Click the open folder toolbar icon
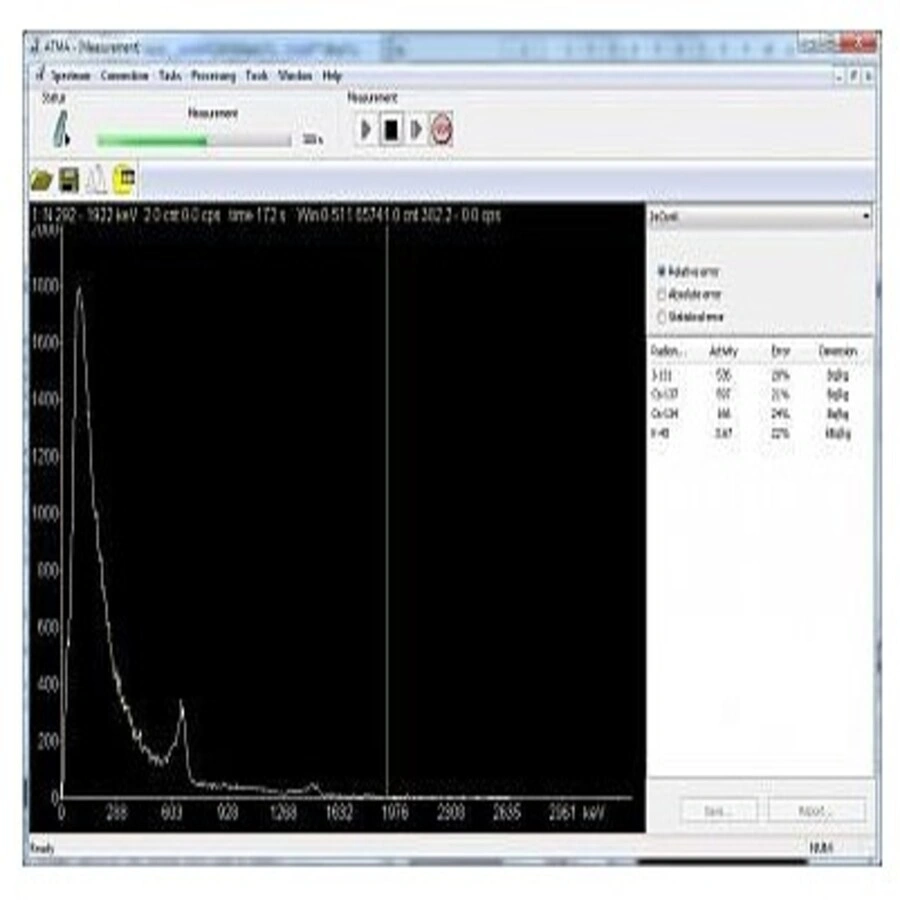900x900 pixels. (42, 179)
